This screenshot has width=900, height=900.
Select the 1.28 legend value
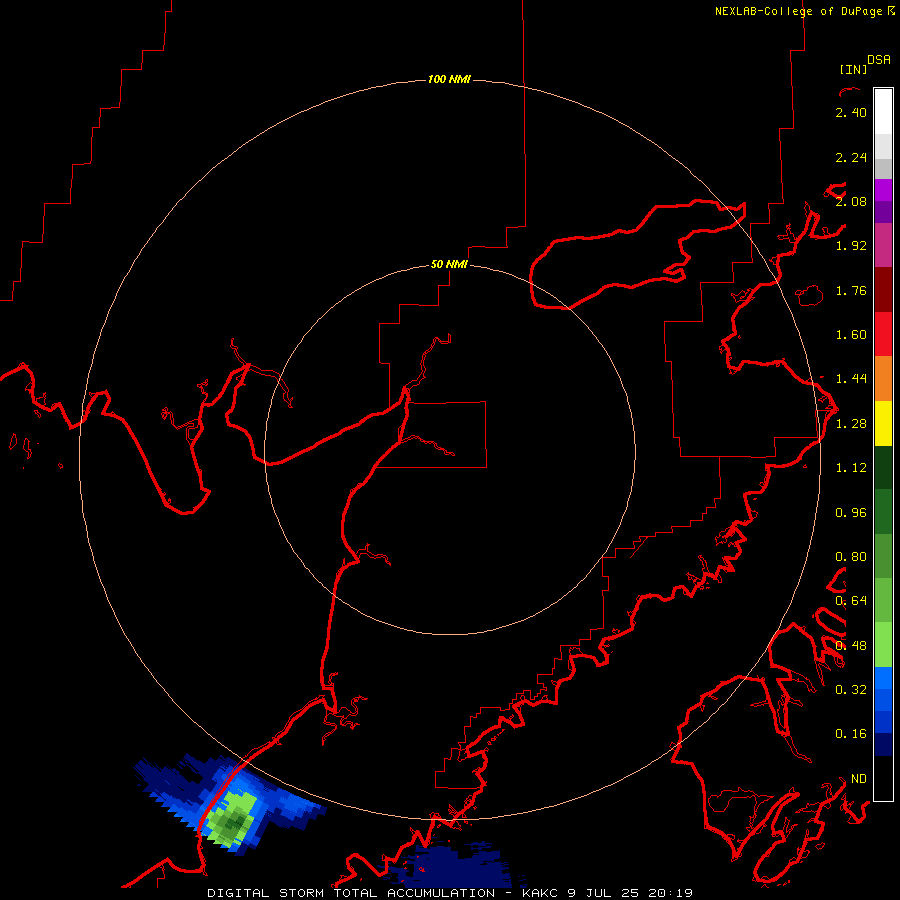851,424
